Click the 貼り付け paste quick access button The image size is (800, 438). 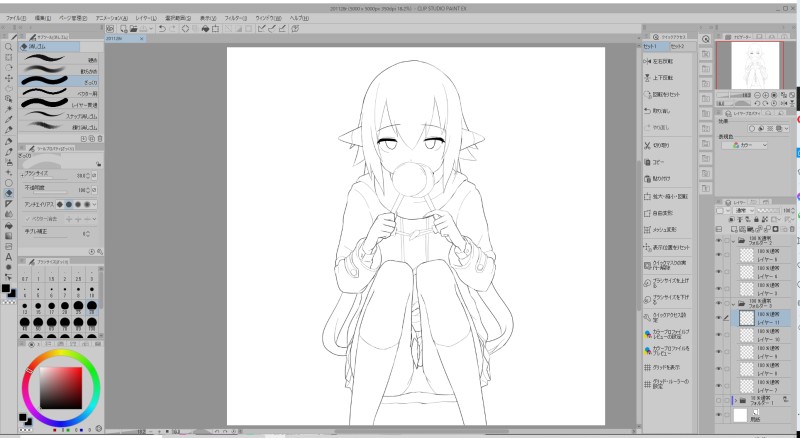click(666, 179)
